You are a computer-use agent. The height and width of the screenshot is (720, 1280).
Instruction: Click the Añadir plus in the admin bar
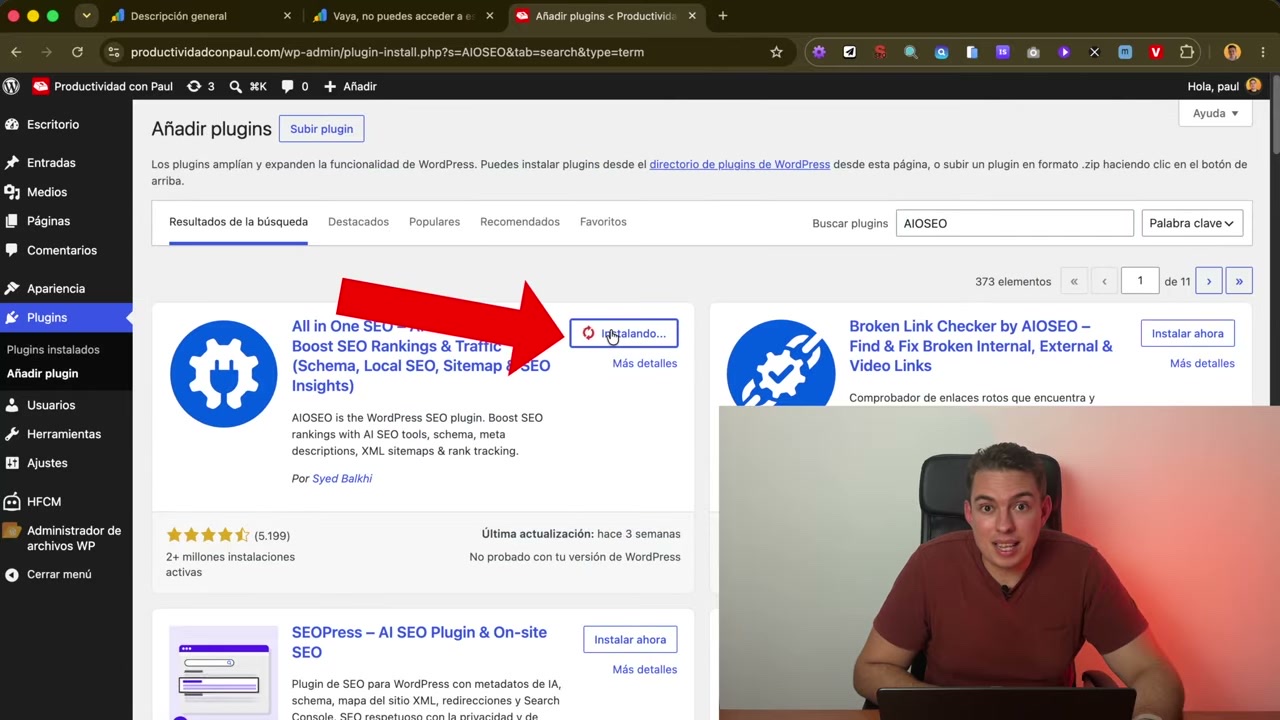click(x=350, y=86)
